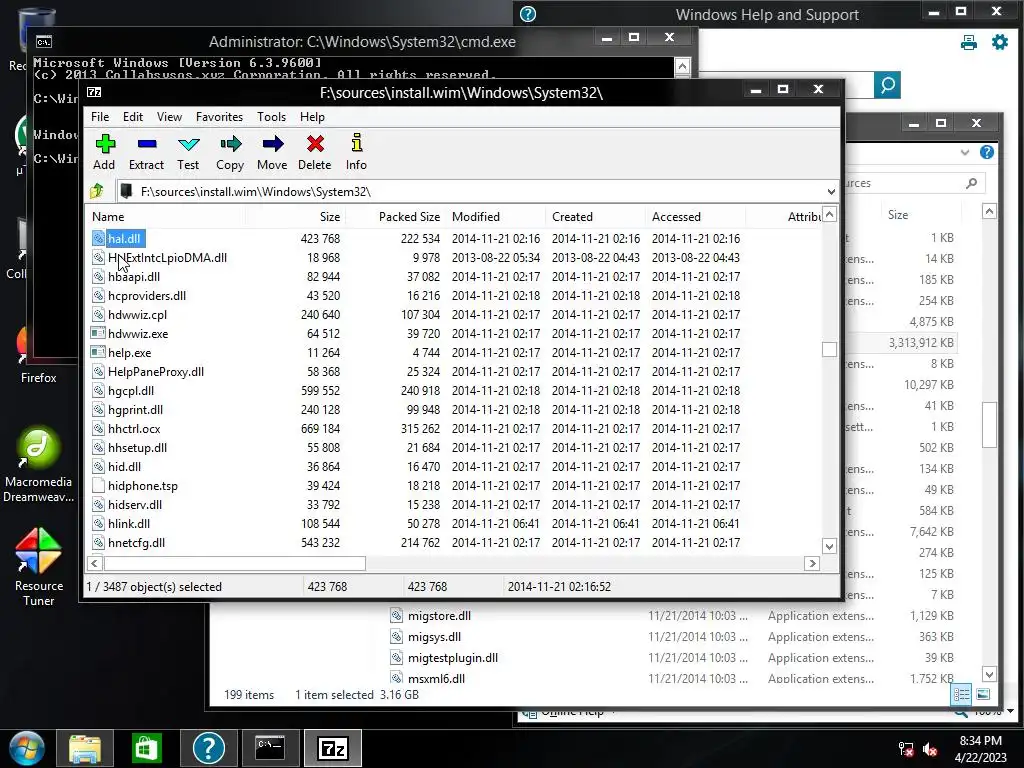Click the Copy toolbar icon in 7-Zip
The width and height of the screenshot is (1024, 768).
[231, 144]
